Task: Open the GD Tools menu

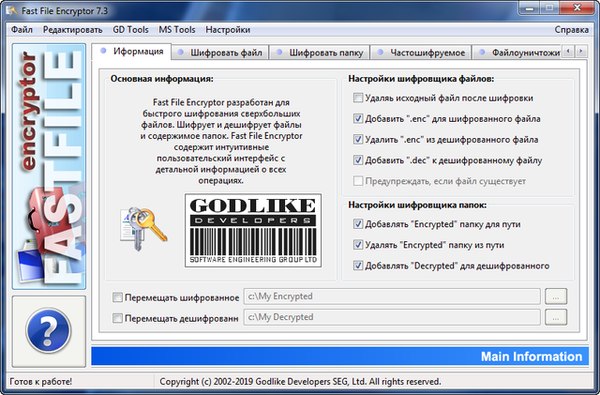Action: (130, 29)
